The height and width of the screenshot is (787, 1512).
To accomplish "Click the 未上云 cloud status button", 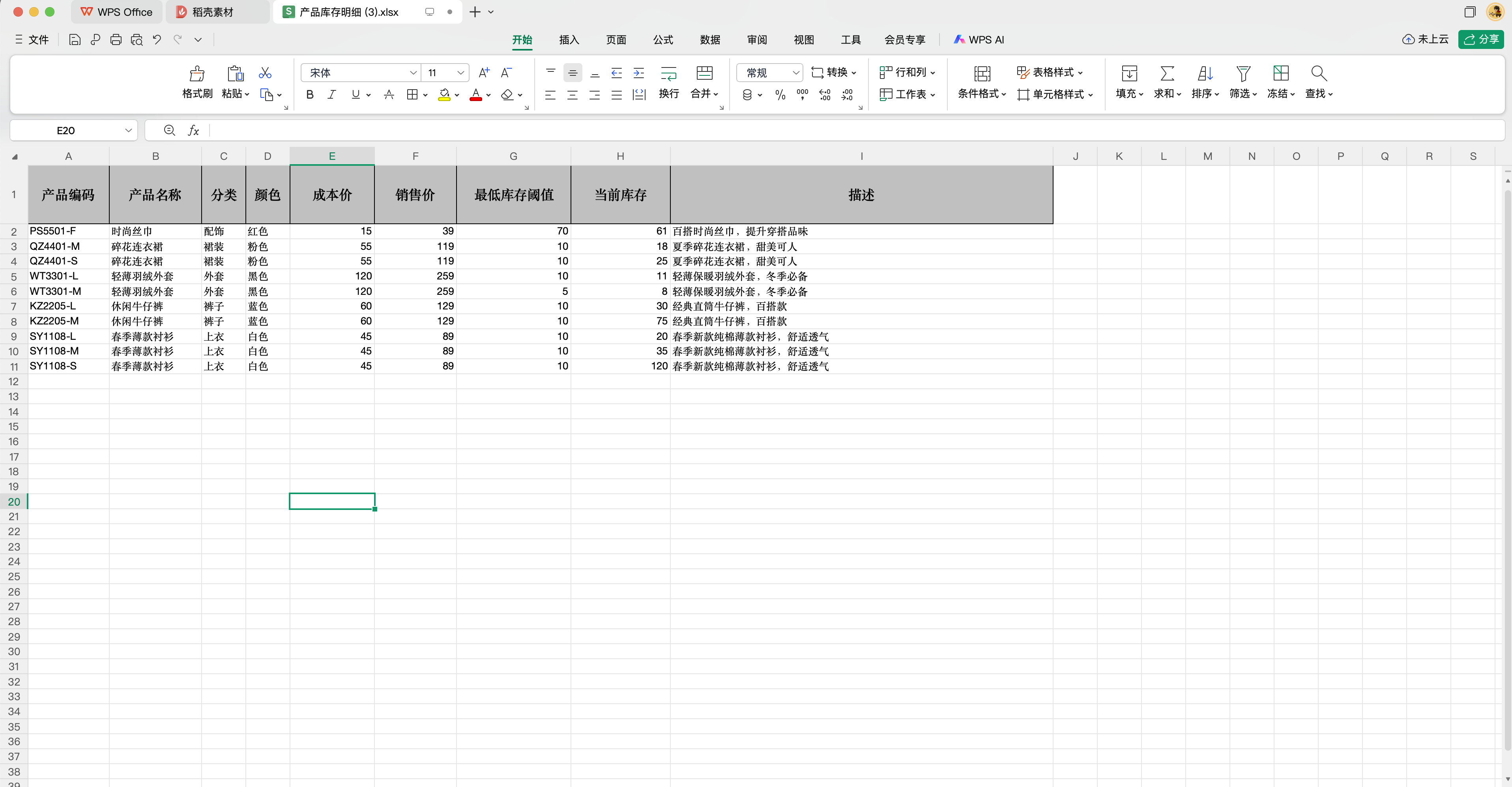I will click(x=1425, y=39).
